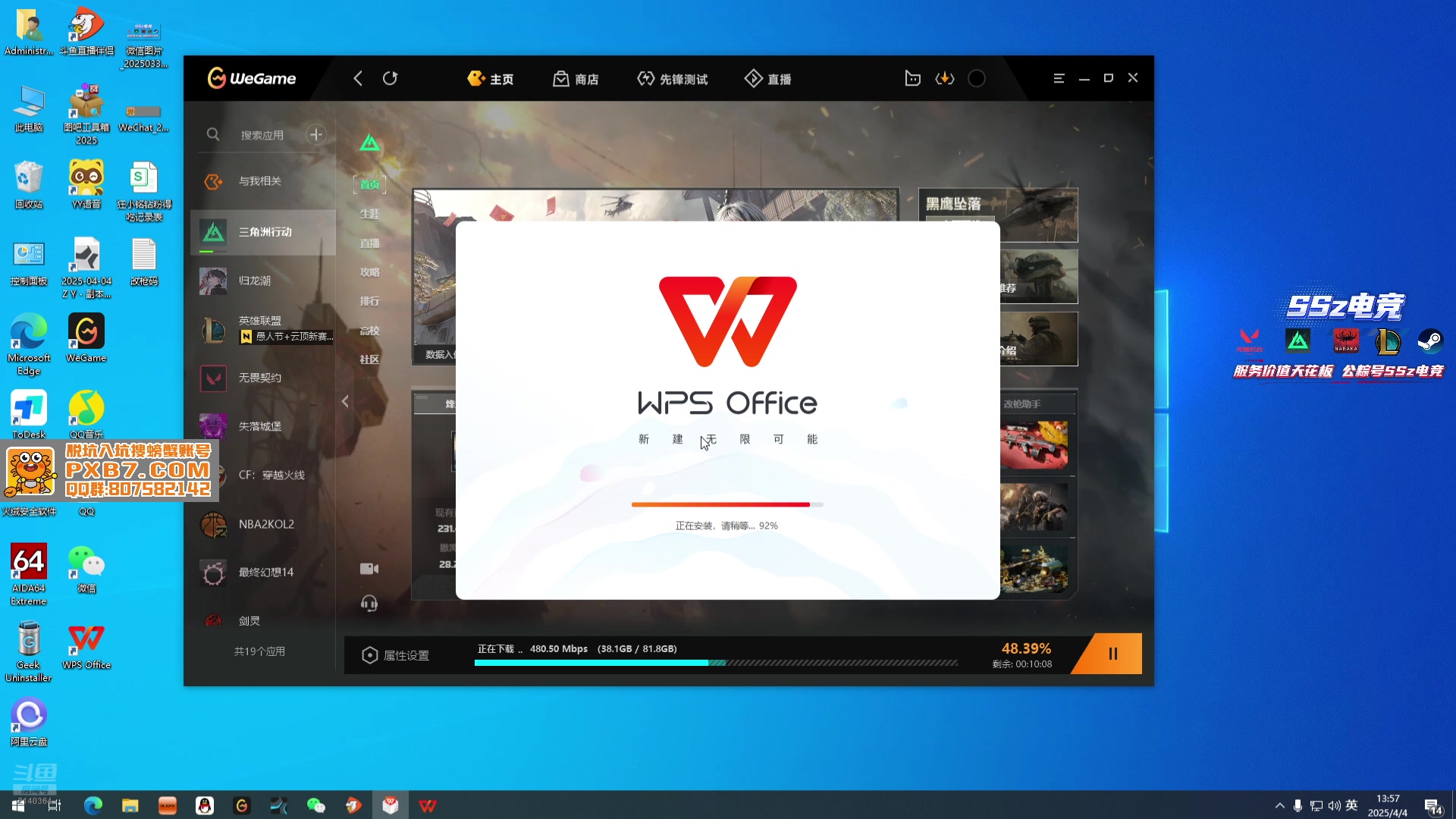Switch the 英 input method indicator
1456x819 pixels.
coord(1351,805)
